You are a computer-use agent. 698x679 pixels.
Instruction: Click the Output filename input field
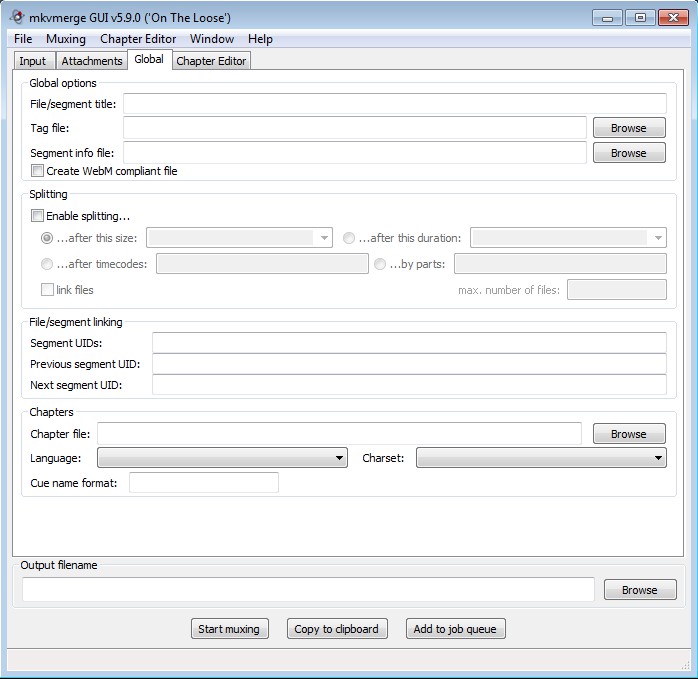308,590
